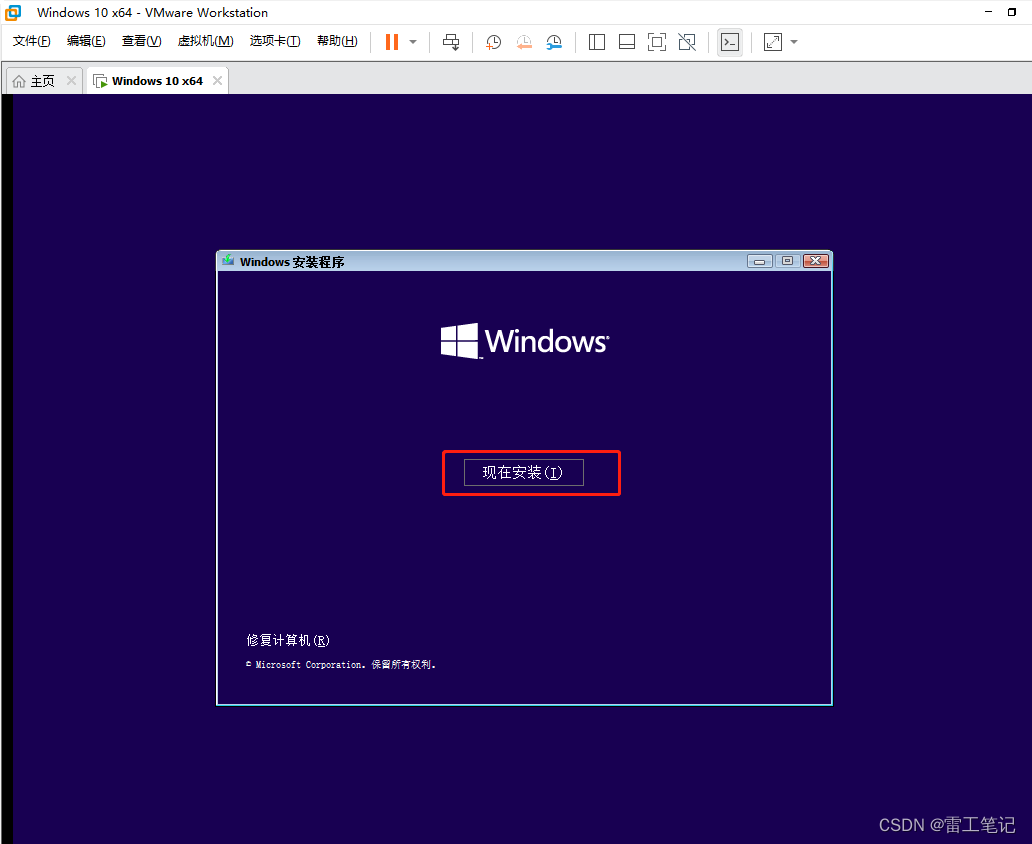The width and height of the screenshot is (1032, 844).
Task: Pause the virtual machine
Action: coord(392,42)
